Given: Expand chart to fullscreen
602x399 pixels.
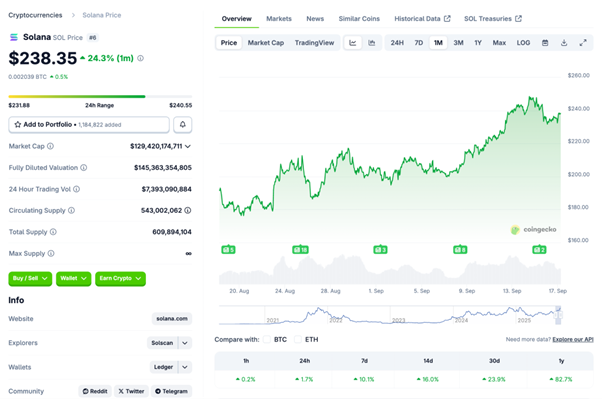Looking at the screenshot, I should pyautogui.click(x=583, y=43).
